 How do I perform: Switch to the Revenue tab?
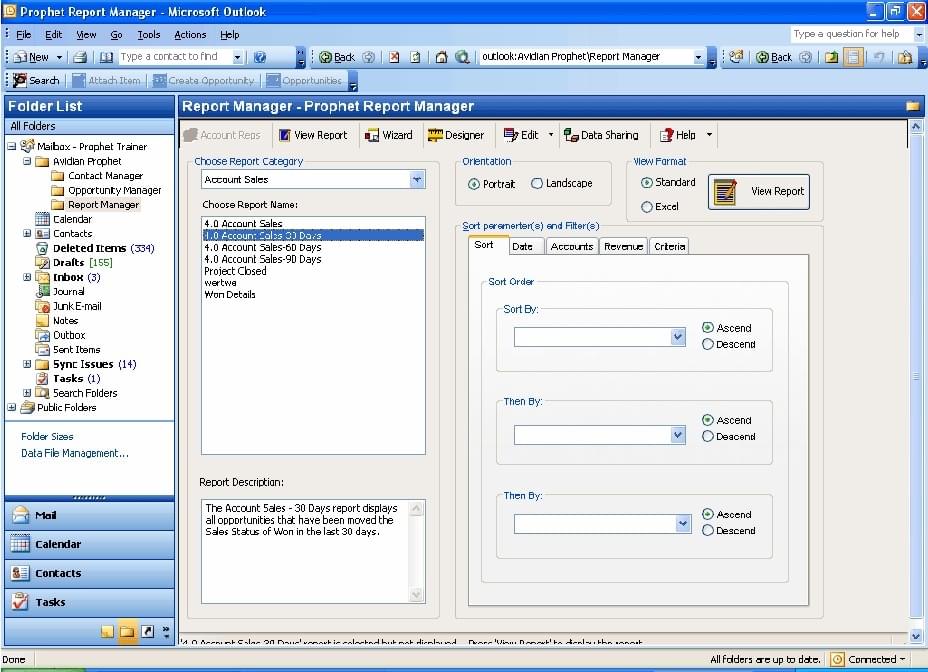tap(623, 246)
